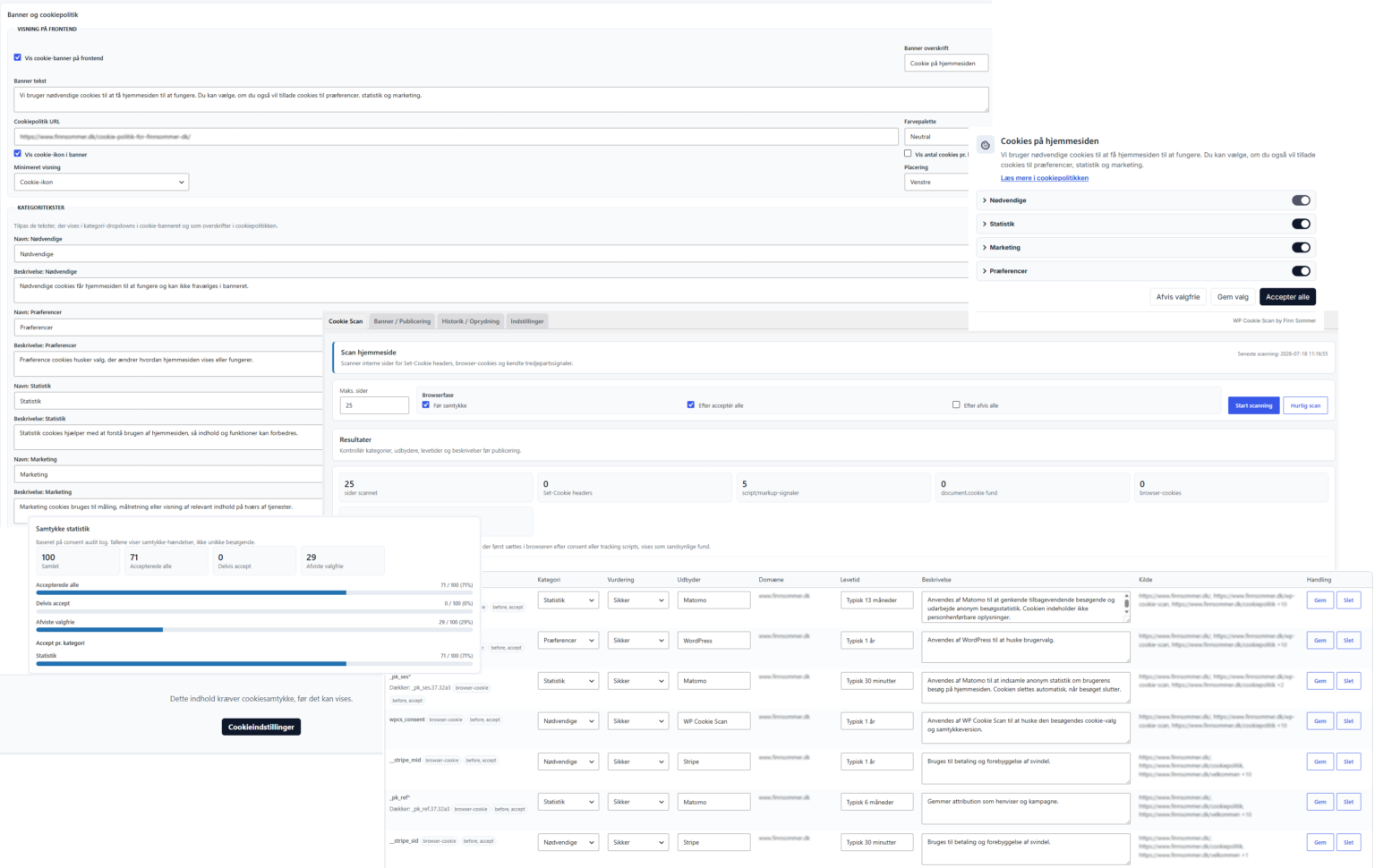Open the Farvepalette dropdown showing Neutral
Screen dimensions: 1375x868
[936, 137]
